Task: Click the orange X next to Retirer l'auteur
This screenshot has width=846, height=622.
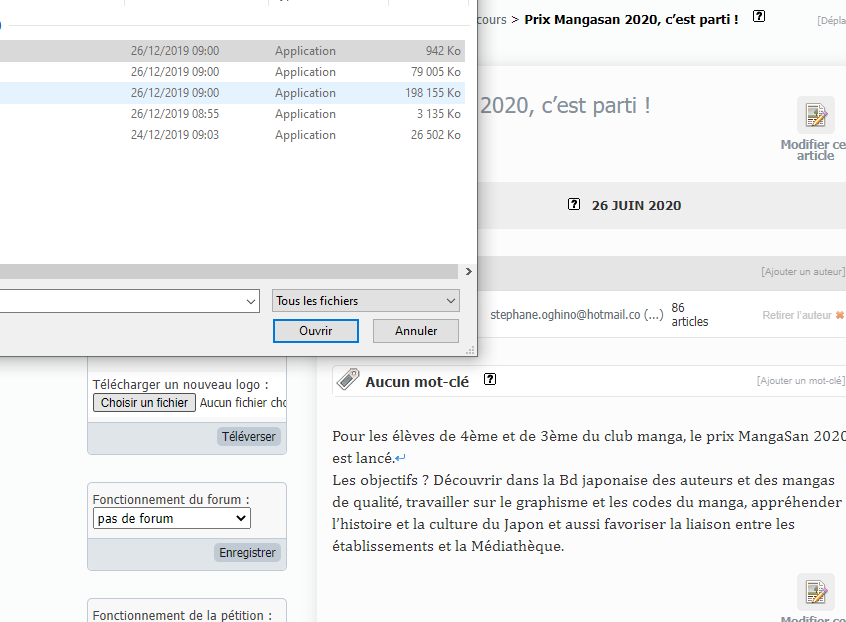Action: (840, 315)
